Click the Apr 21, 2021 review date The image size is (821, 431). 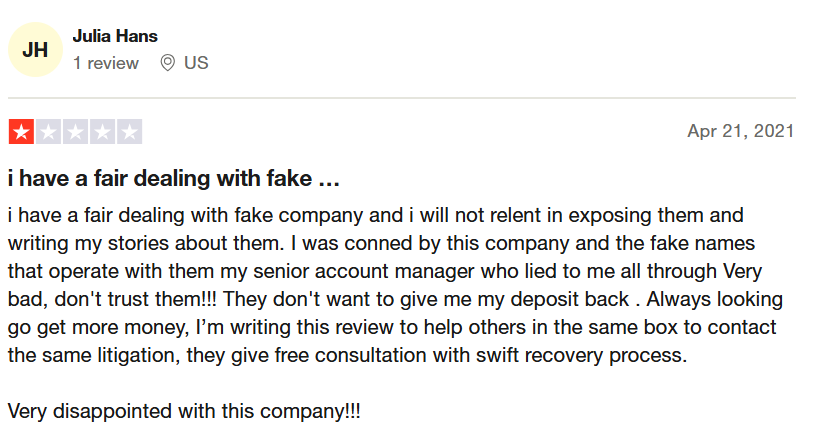pyautogui.click(x=740, y=131)
